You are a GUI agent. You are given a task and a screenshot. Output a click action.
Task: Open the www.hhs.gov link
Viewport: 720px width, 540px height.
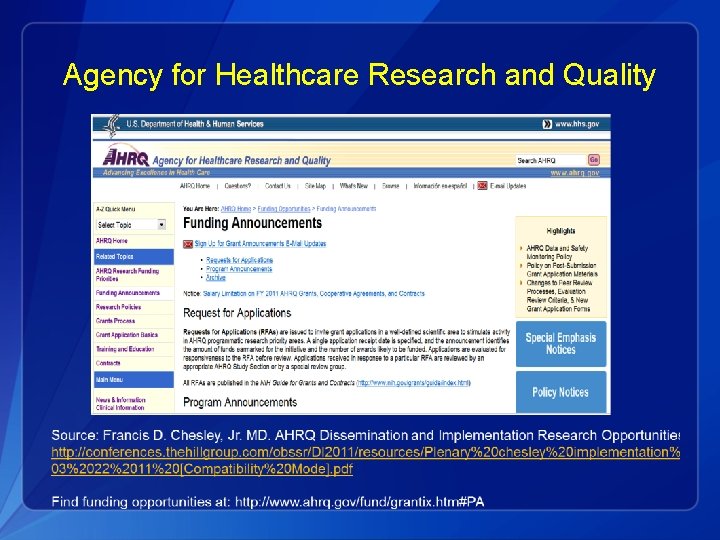577,124
